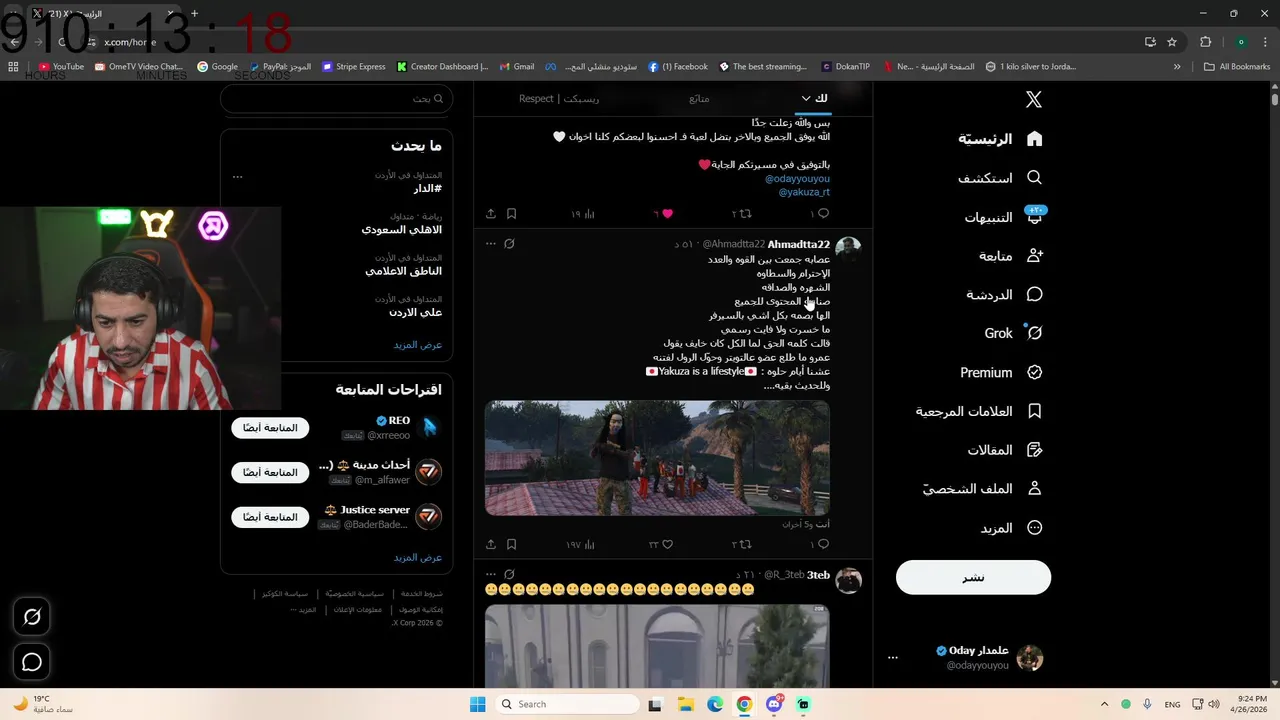
Task: Repost the top post mentioning @odayyouyou
Action: (744, 213)
